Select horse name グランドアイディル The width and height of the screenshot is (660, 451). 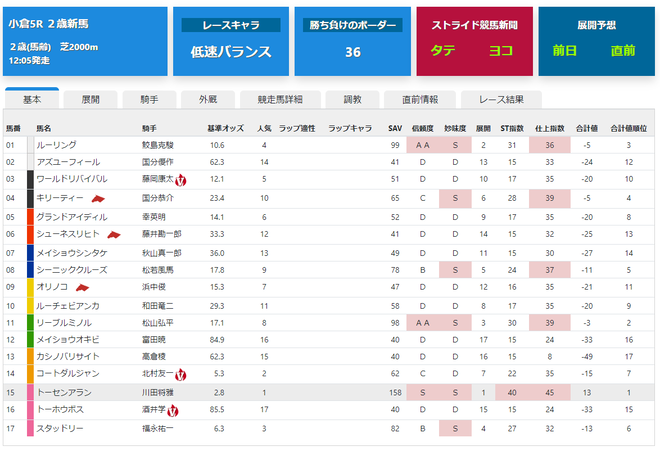point(72,217)
